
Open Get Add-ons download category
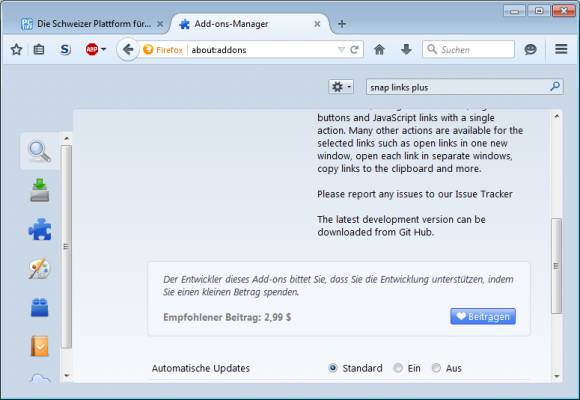coord(40,190)
